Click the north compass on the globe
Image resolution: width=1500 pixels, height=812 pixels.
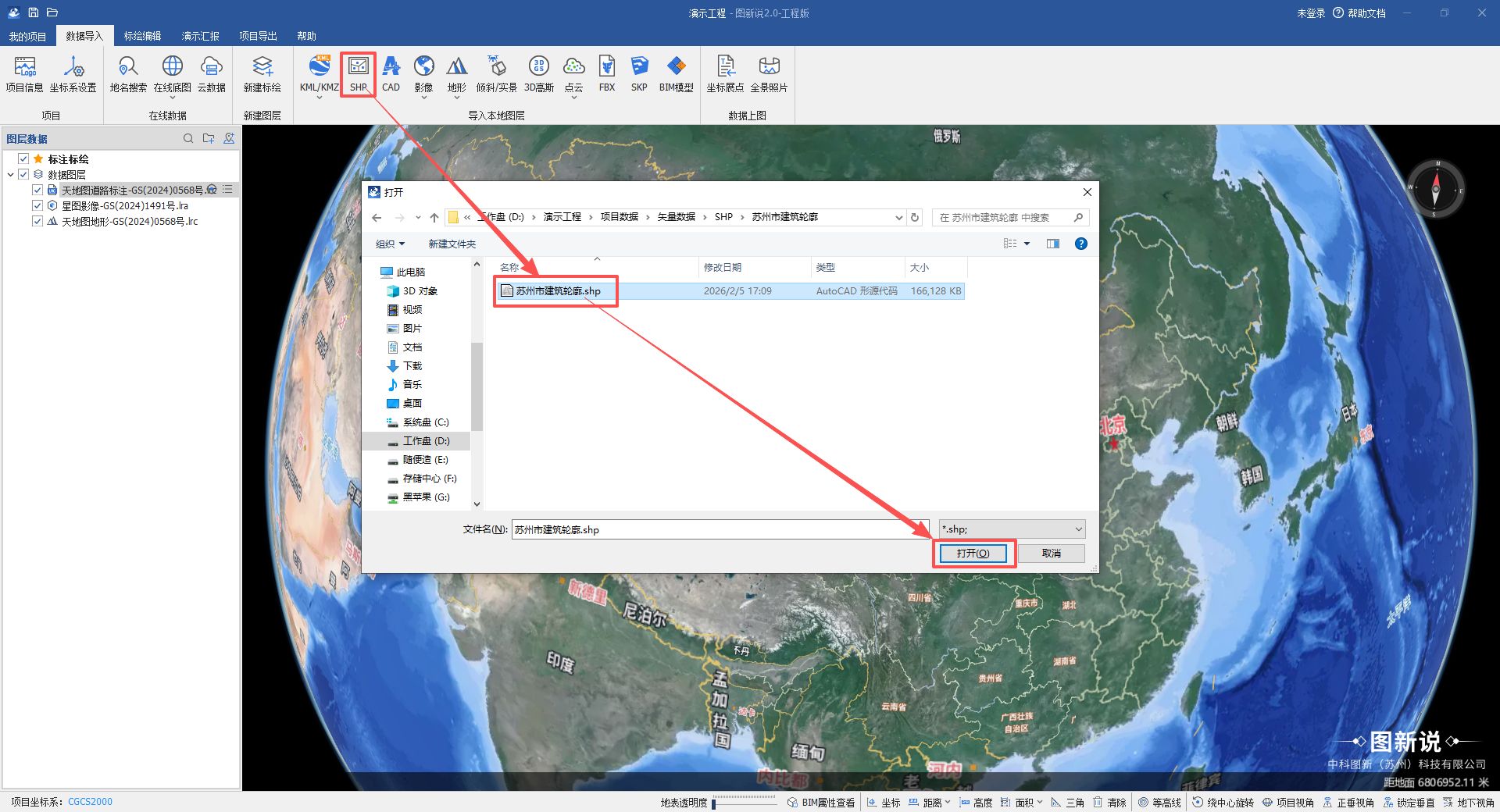tap(1436, 190)
